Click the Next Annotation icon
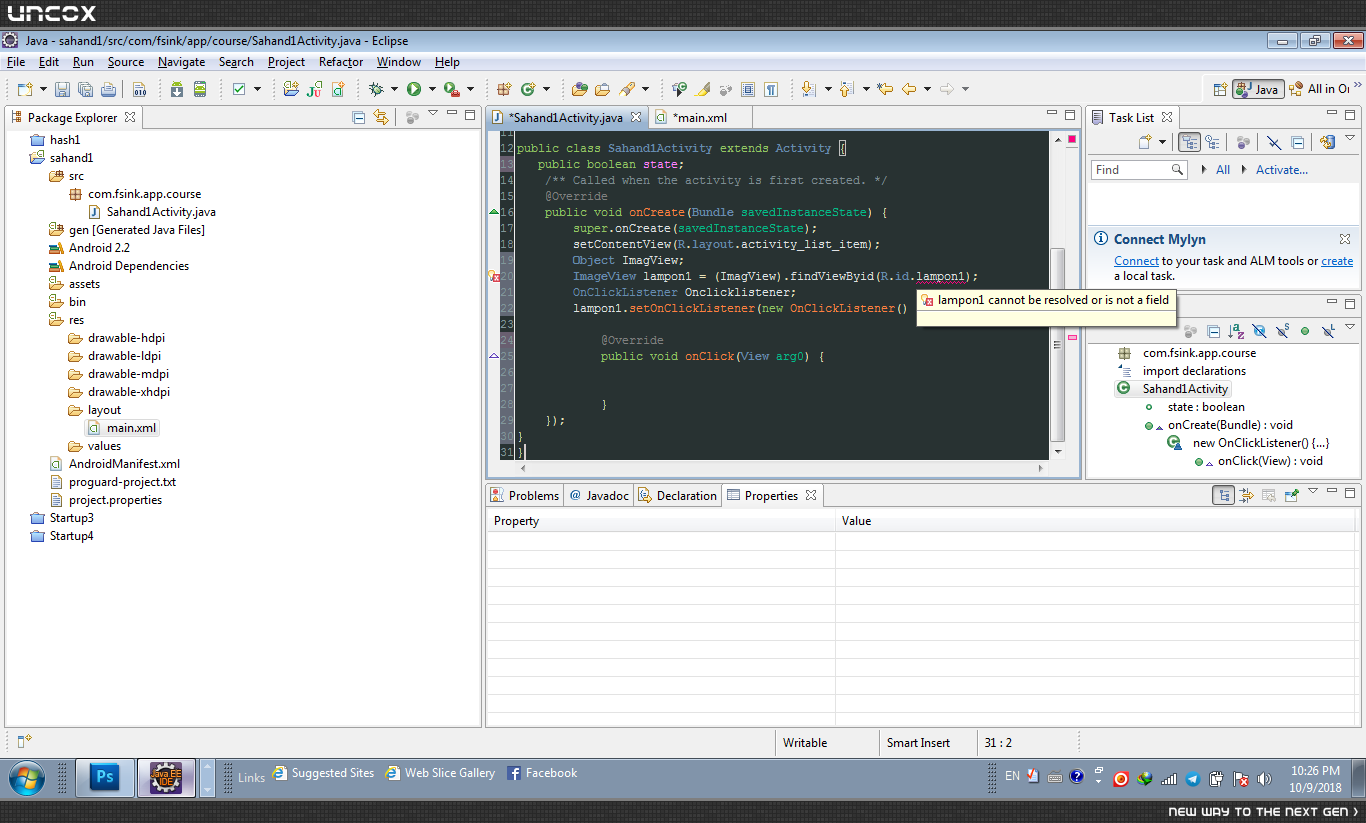Screen dimensions: 1366x823 pos(809,89)
